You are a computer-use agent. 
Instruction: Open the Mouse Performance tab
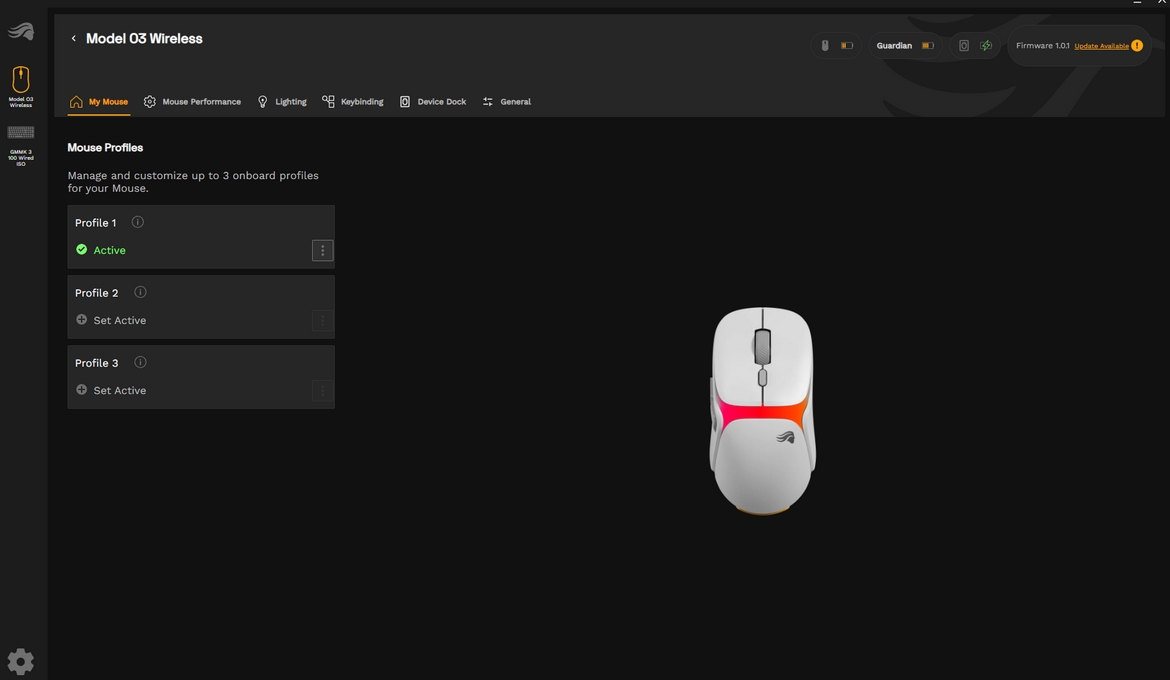[x=192, y=102]
